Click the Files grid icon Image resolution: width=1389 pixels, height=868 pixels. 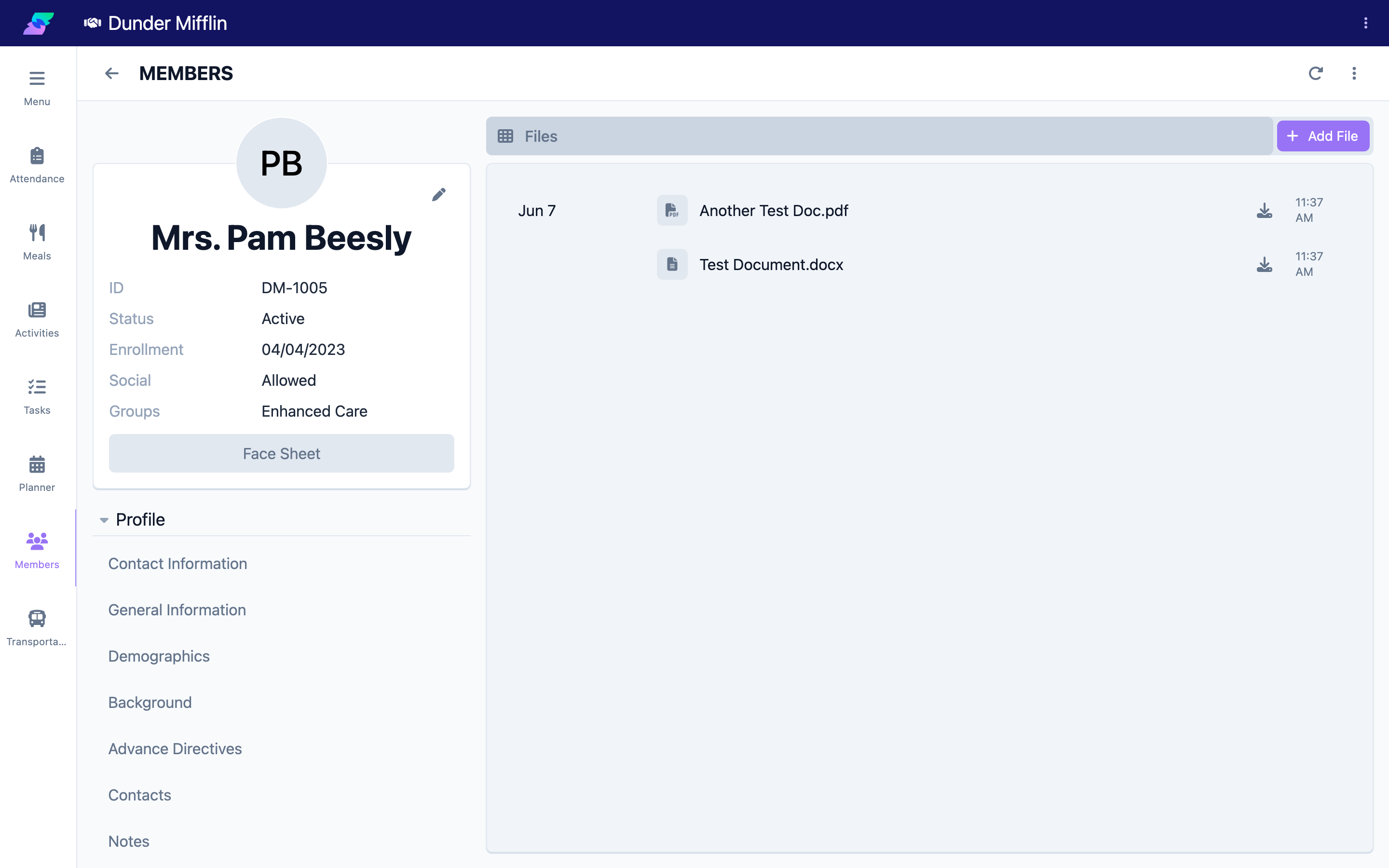point(505,136)
